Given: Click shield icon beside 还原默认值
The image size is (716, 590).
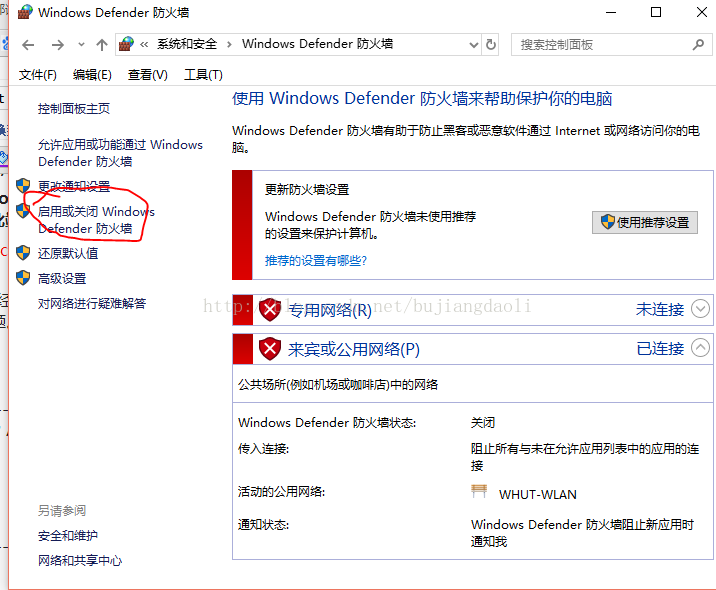Looking at the screenshot, I should [x=23, y=253].
